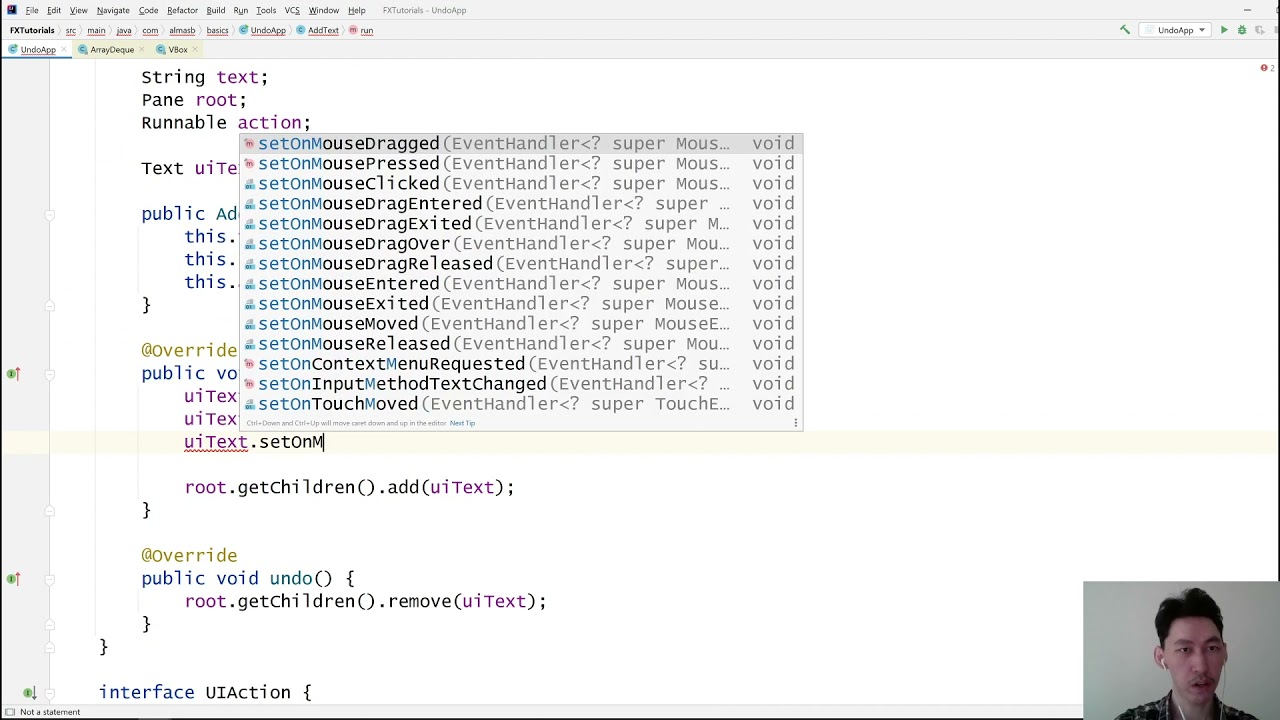Select setOnMouseDragExited completion suggestion
Image resolution: width=1280 pixels, height=720 pixels.
point(520,224)
